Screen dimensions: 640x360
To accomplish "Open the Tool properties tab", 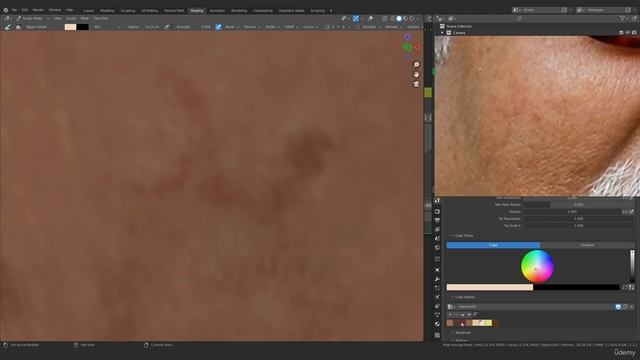I will pyautogui.click(x=437, y=201).
